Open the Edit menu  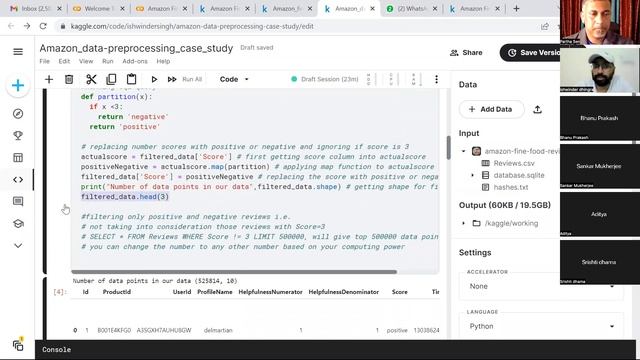coord(64,61)
